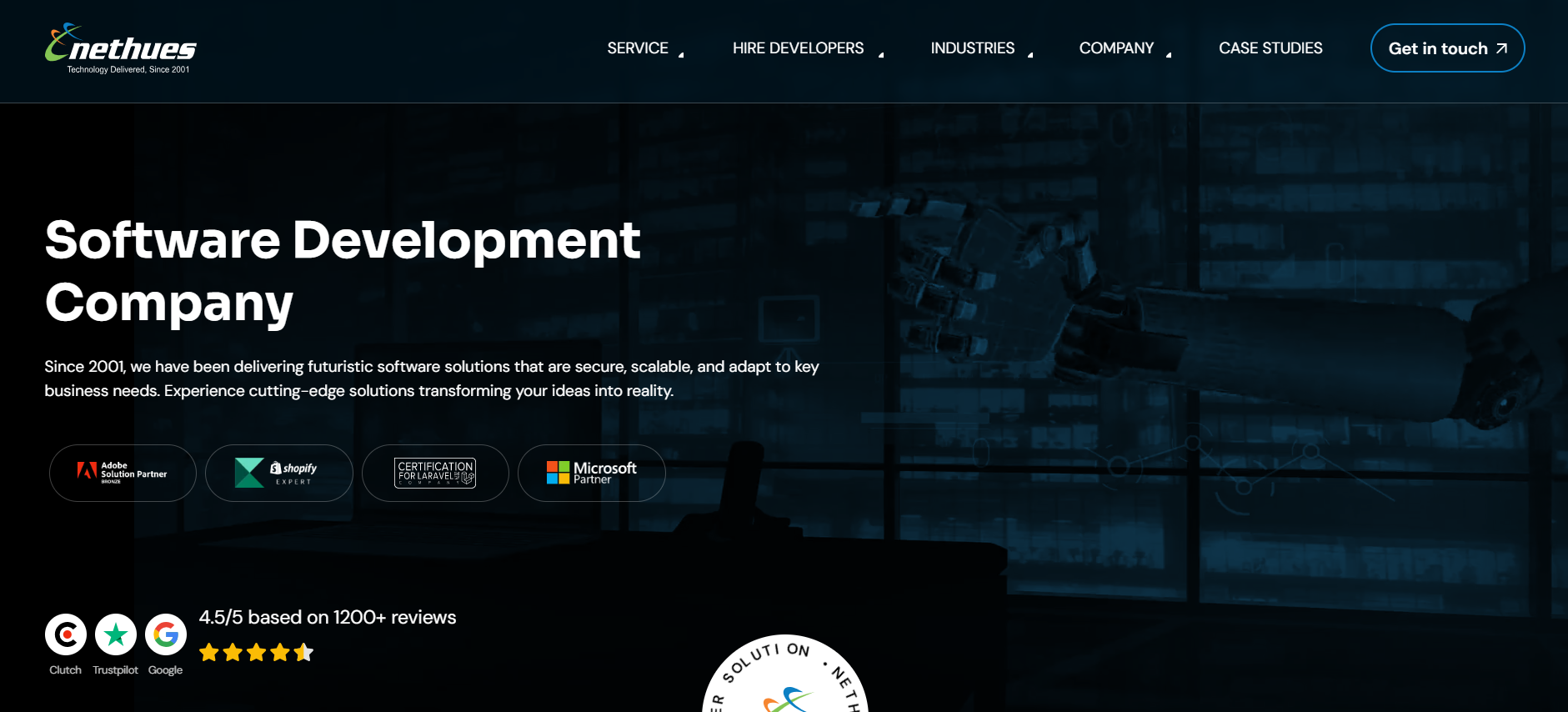Viewport: 1568px width, 712px height.
Task: Click the Adobe Solution Partner badge
Action: point(123,473)
